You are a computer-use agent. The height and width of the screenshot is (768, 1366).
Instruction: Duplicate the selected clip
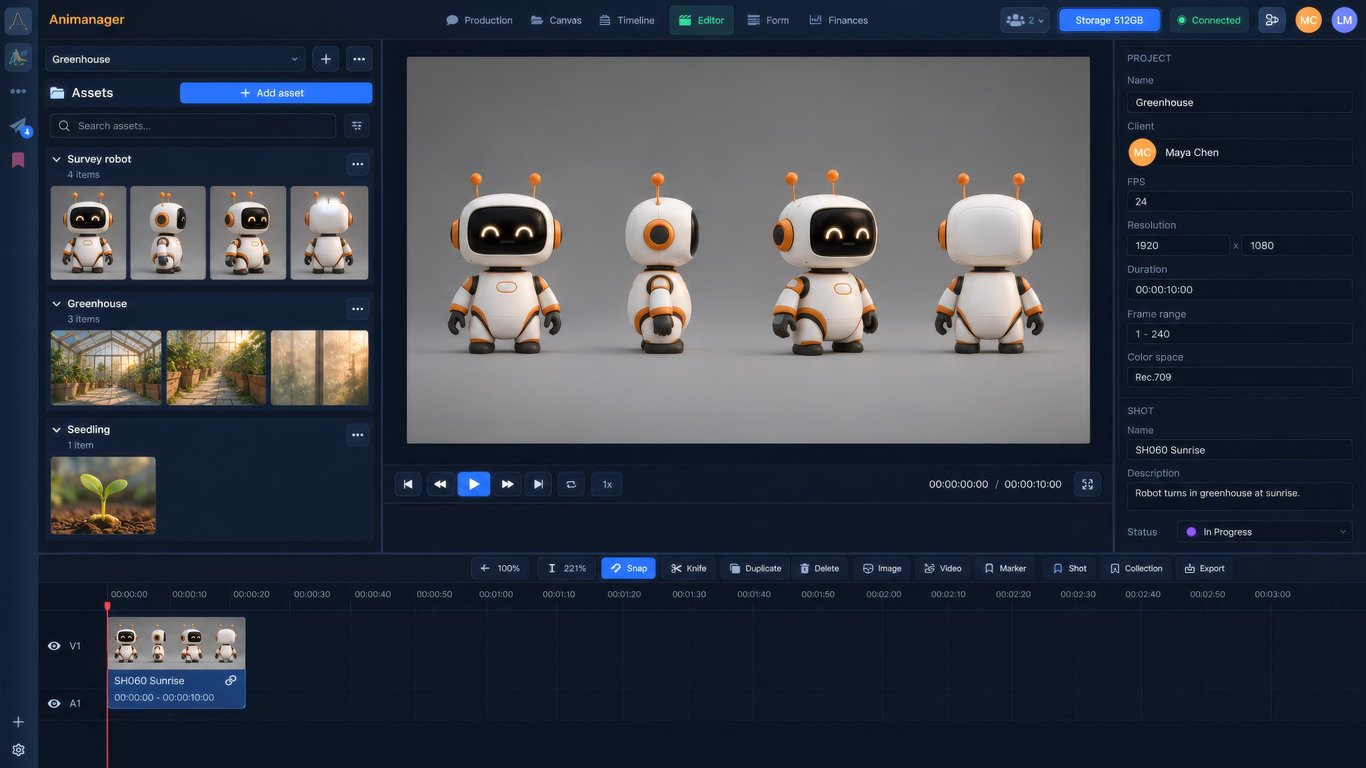[x=755, y=568]
